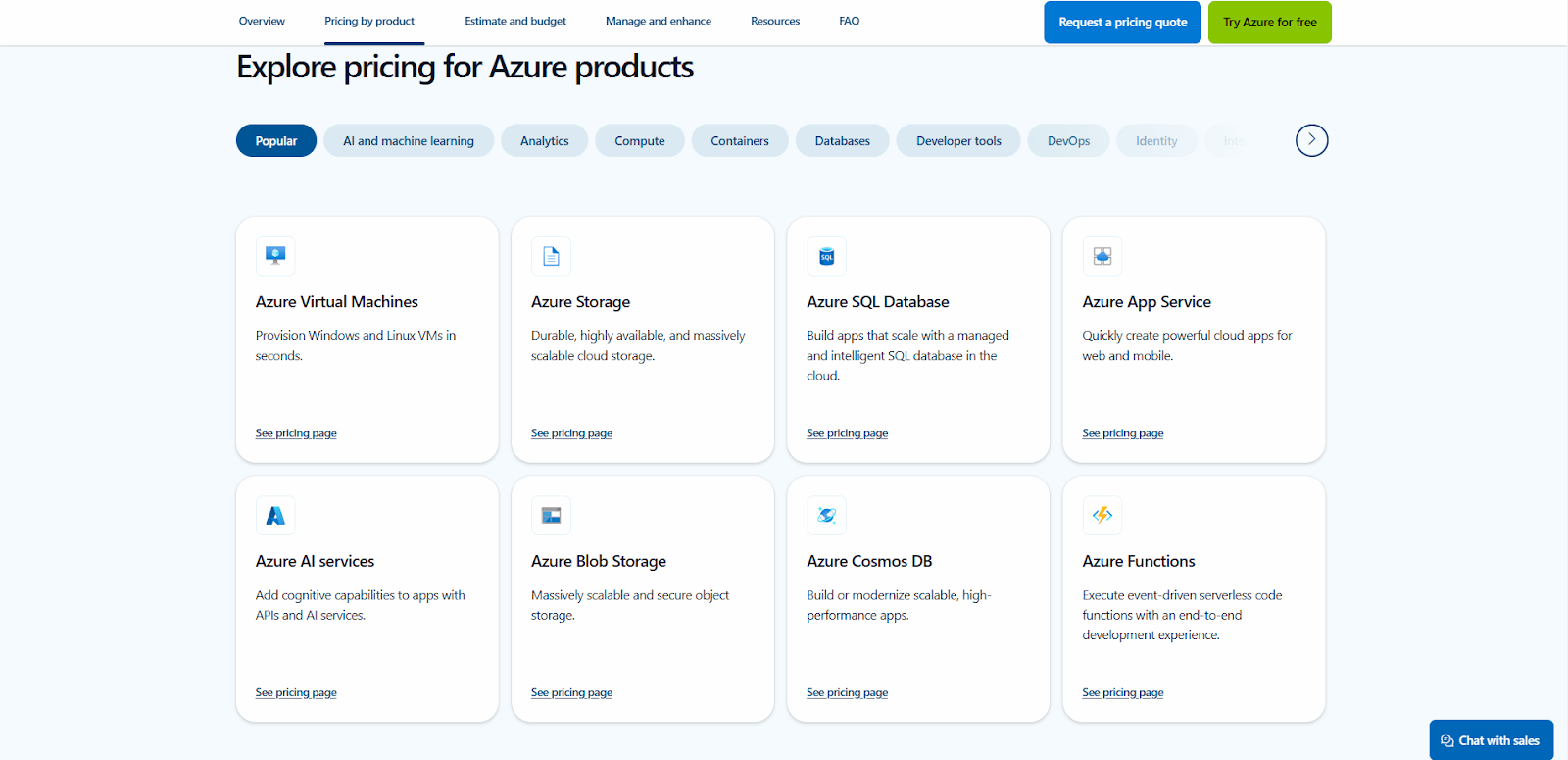Image resolution: width=1568 pixels, height=760 pixels.
Task: Select the DevOps category tab
Action: (x=1068, y=140)
